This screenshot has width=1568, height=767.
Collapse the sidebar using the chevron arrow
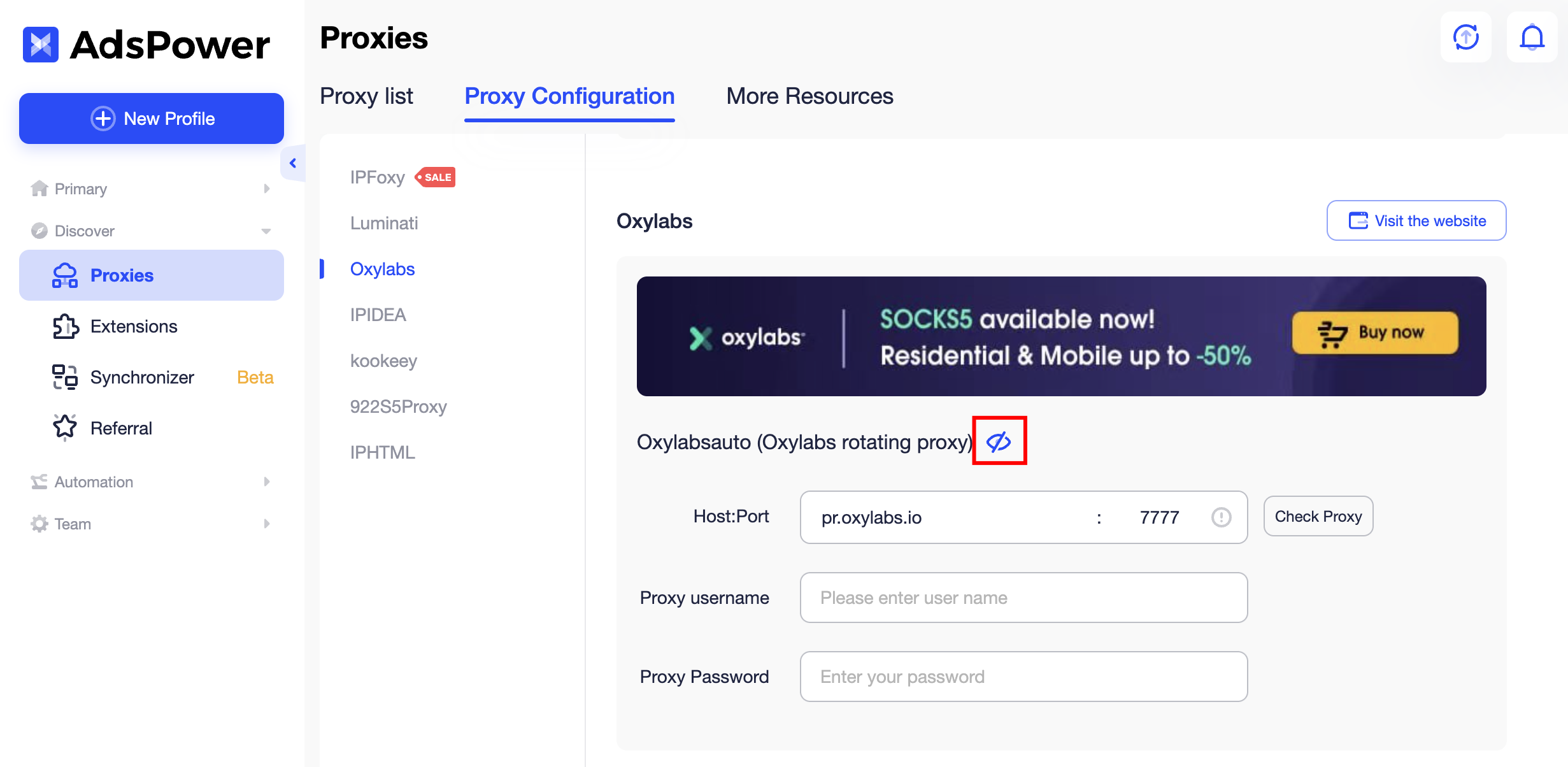(293, 163)
